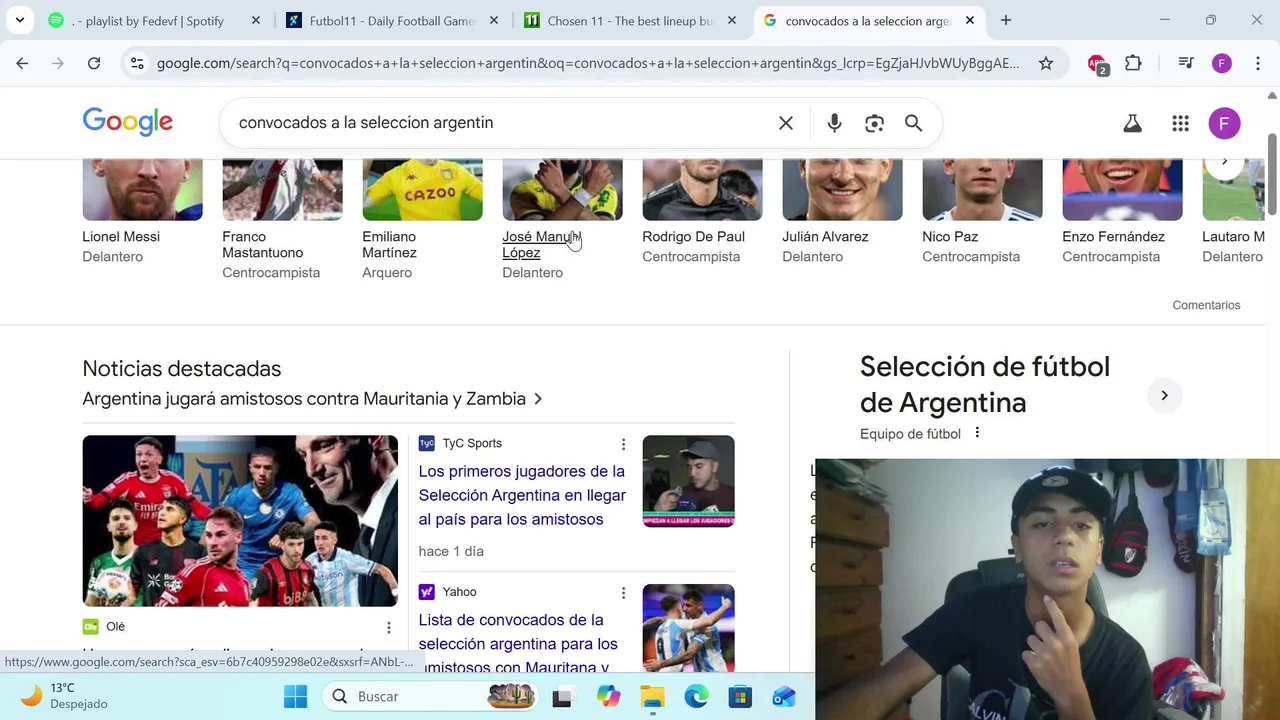Open José Manuel López player link
This screenshot has height=720, width=1280.
point(540,245)
